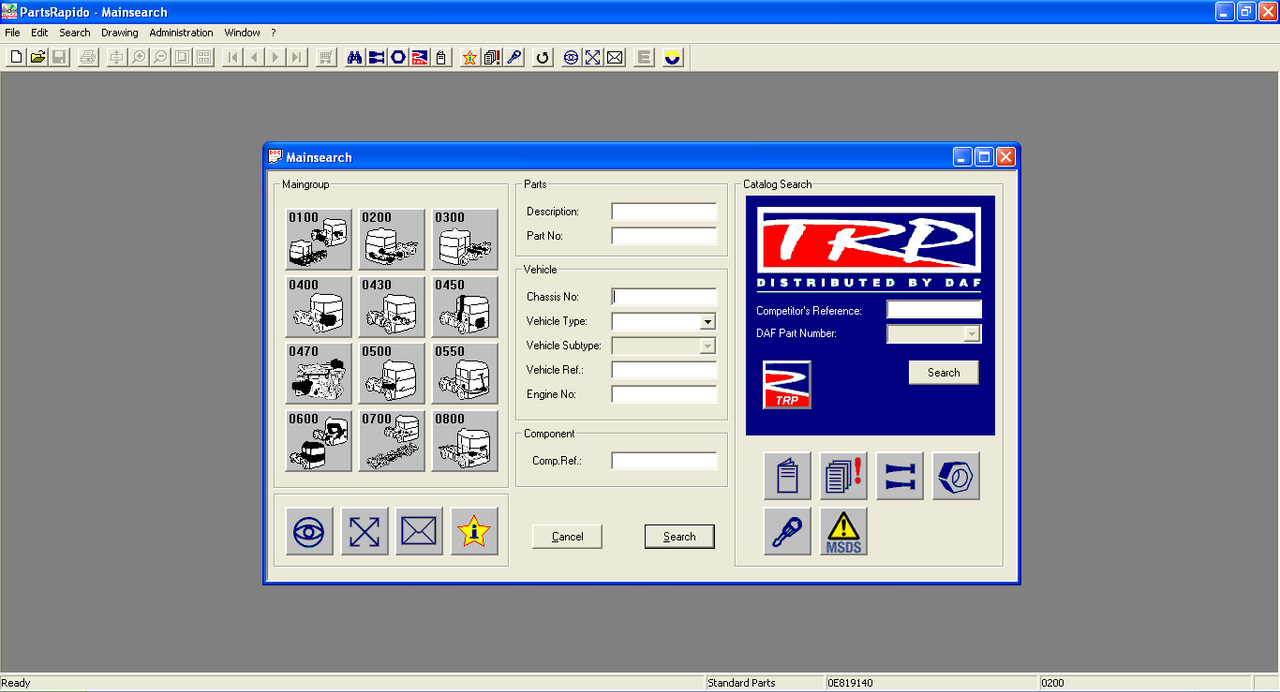Select maingroup 0800 image
Screen dimensions: 1280x692
click(x=465, y=441)
